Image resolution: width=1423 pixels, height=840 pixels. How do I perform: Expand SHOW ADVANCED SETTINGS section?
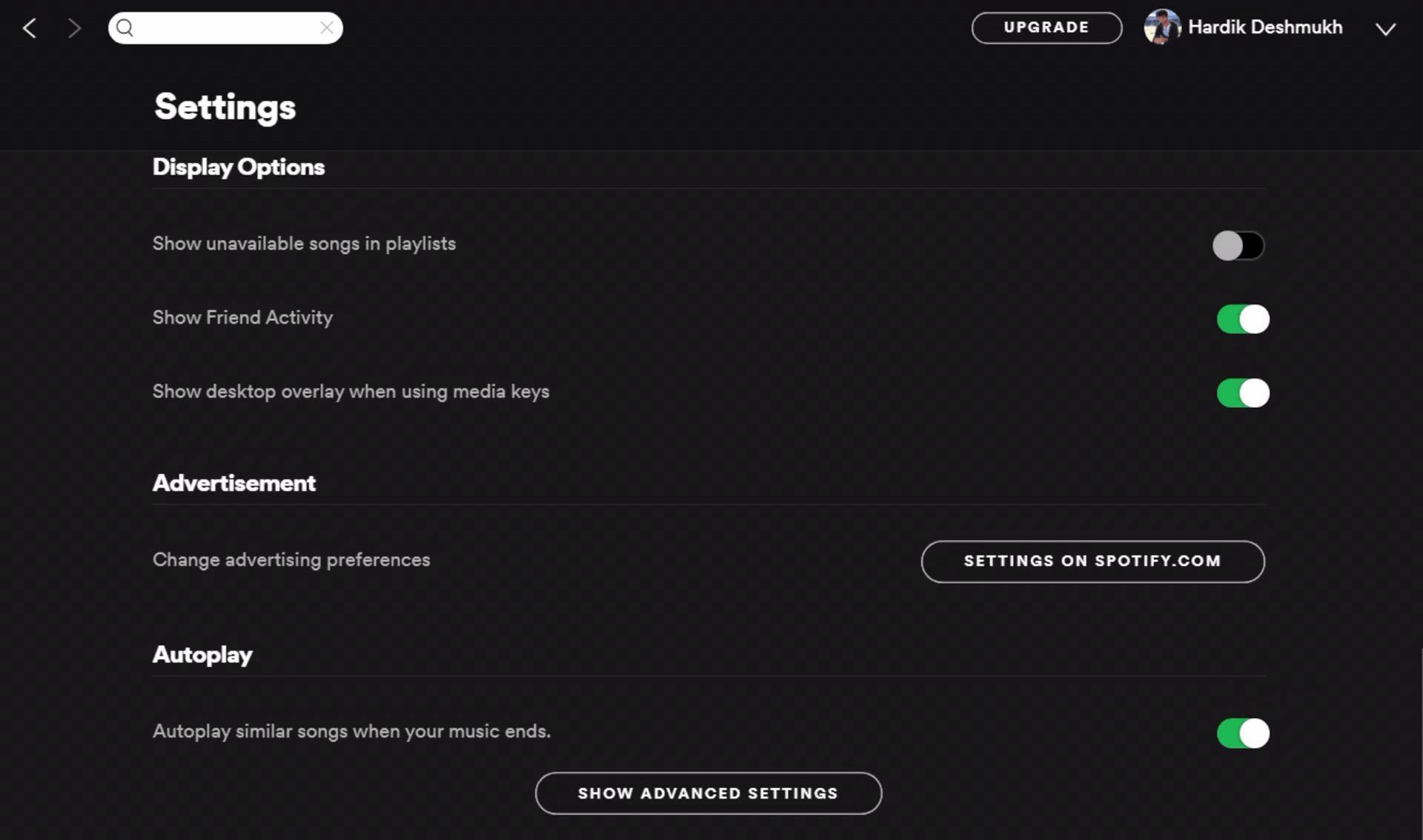708,793
